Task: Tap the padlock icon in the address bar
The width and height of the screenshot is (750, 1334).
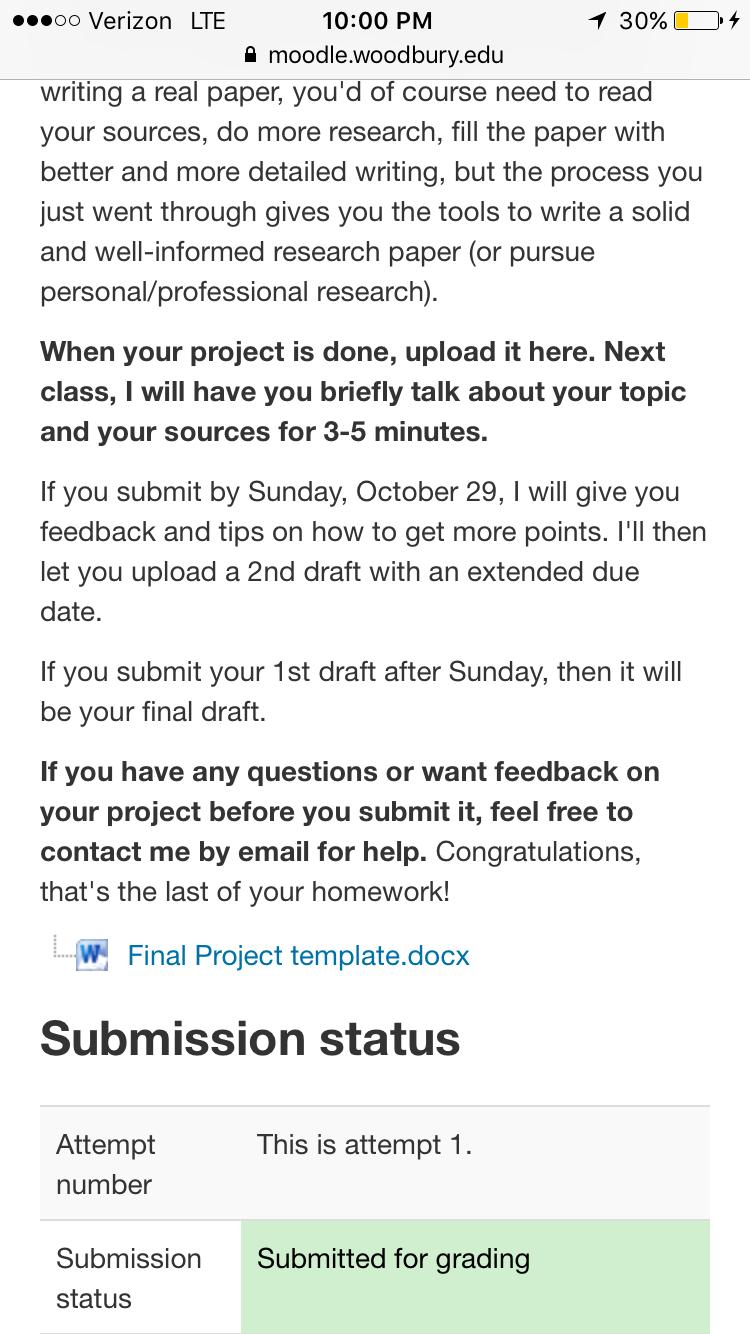Action: (x=251, y=55)
